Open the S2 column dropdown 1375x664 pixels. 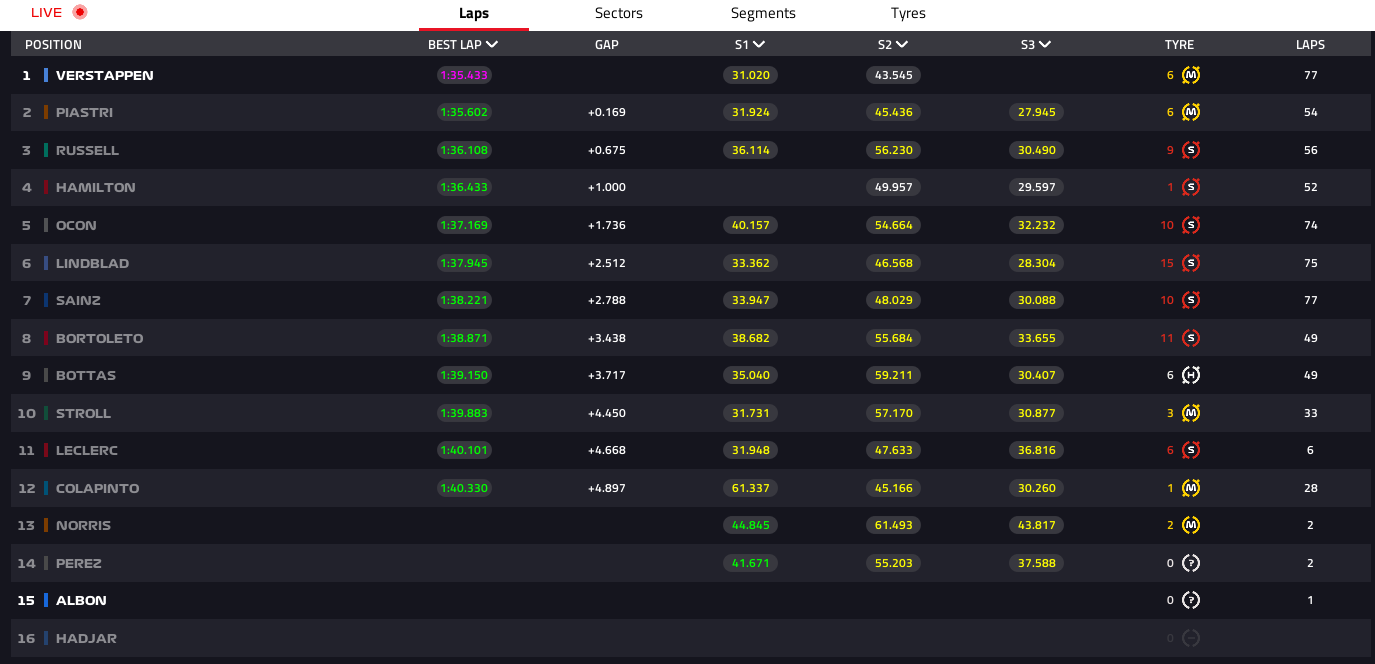[x=893, y=44]
